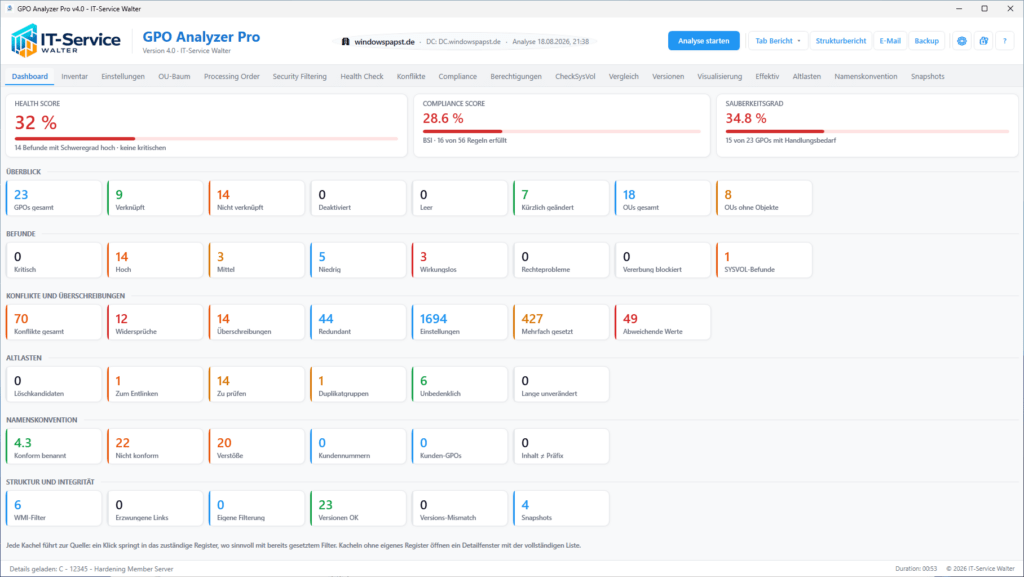The width and height of the screenshot is (1024, 577).
Task: Open the Hoch findings tile
Action: [155, 260]
